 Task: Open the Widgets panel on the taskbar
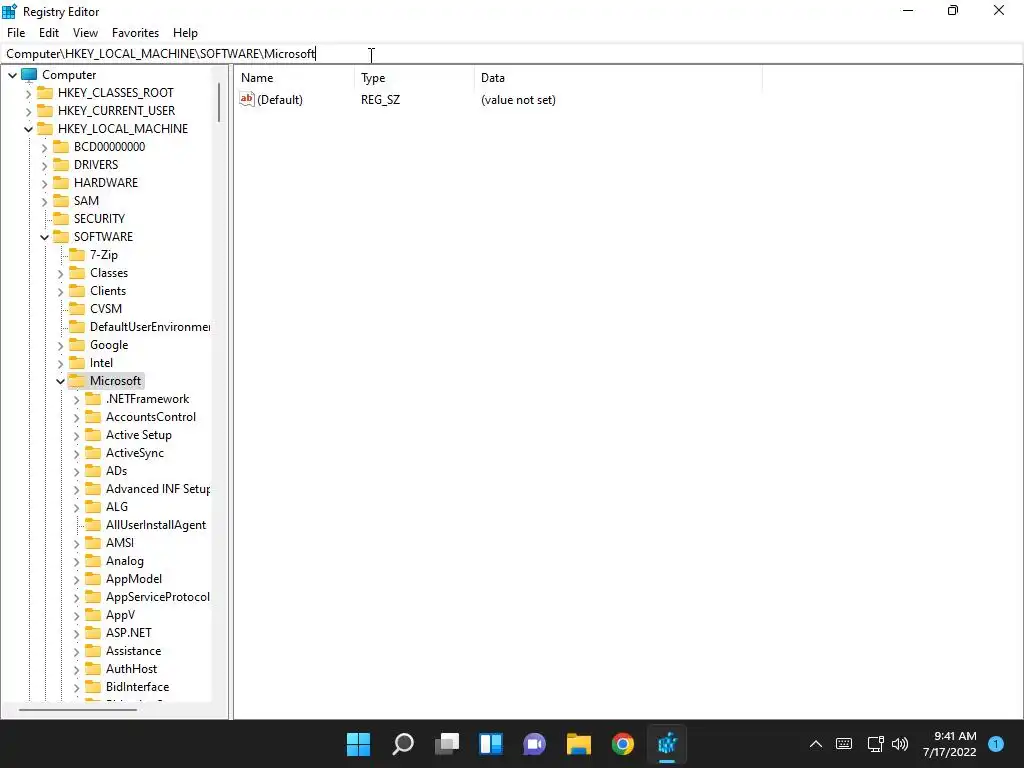(x=490, y=744)
